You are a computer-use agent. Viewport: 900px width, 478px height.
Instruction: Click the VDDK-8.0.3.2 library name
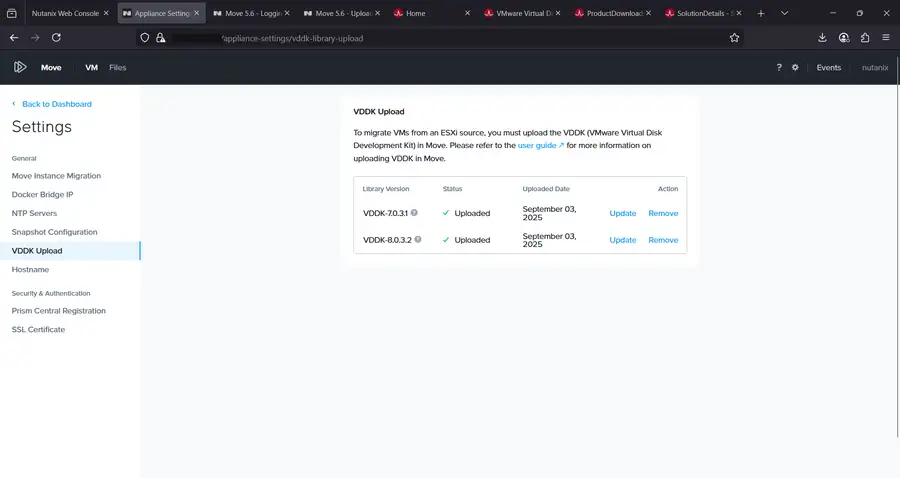(x=387, y=240)
